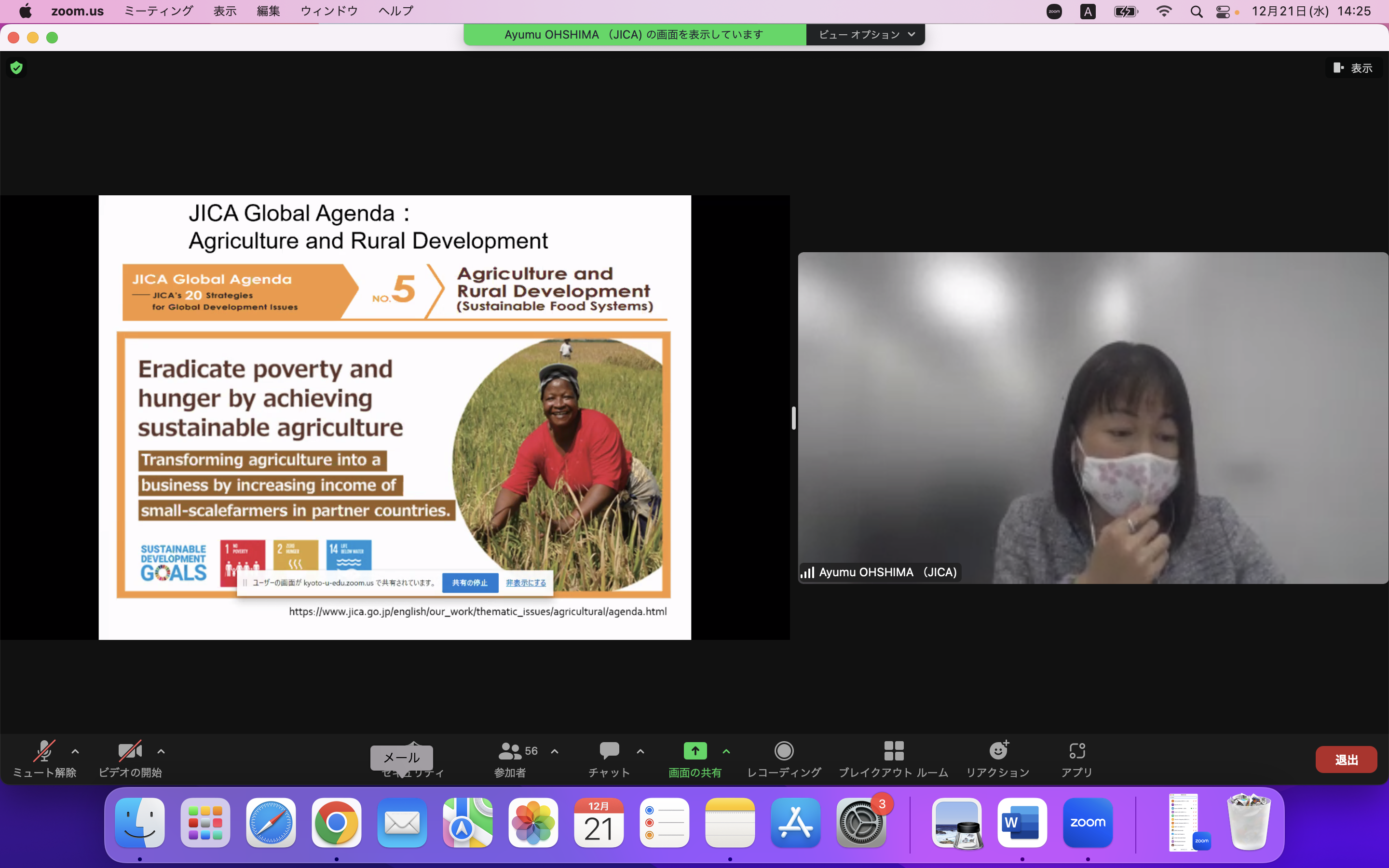Open System Preferences with badge 3
1389x868 pixels.
pyautogui.click(x=861, y=823)
